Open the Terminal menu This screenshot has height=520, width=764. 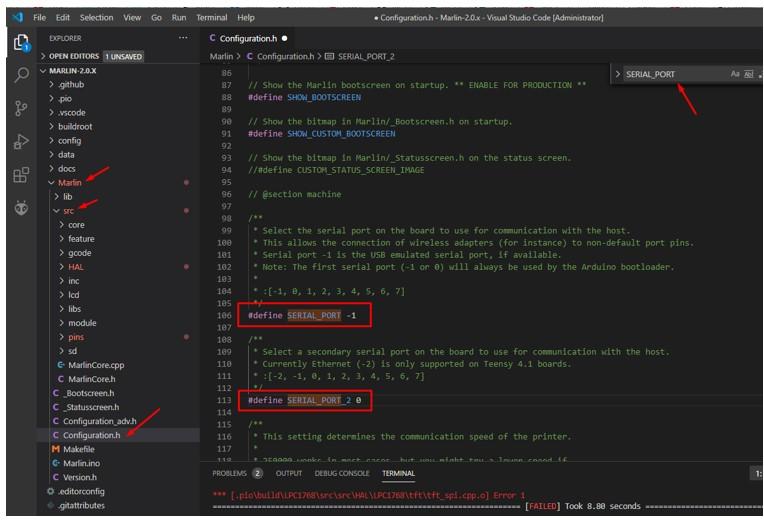[x=211, y=18]
